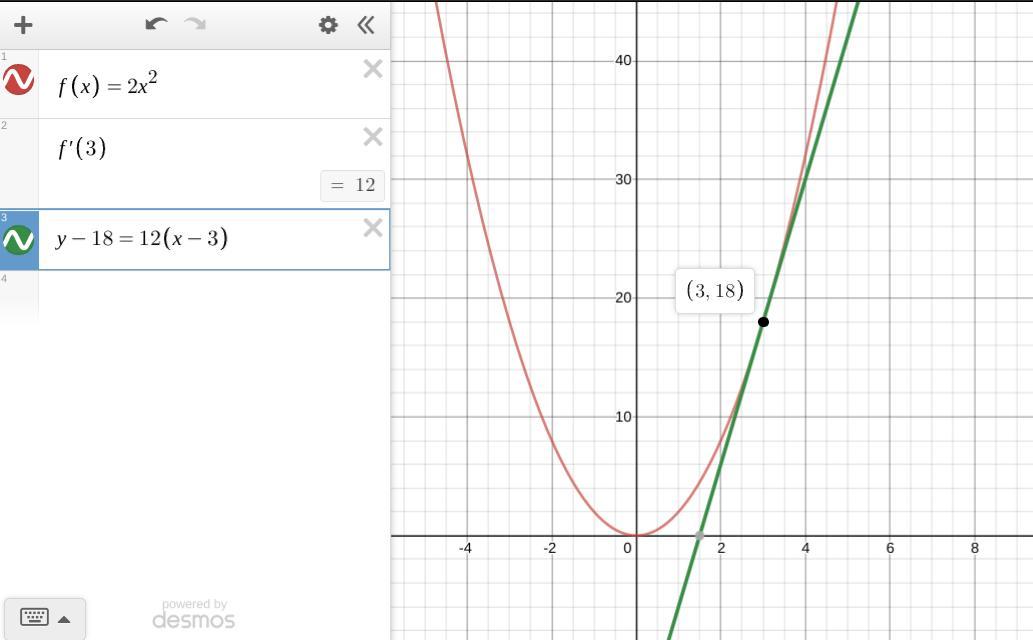Collapse the expression list panel
The image size is (1033, 640).
coord(366,25)
